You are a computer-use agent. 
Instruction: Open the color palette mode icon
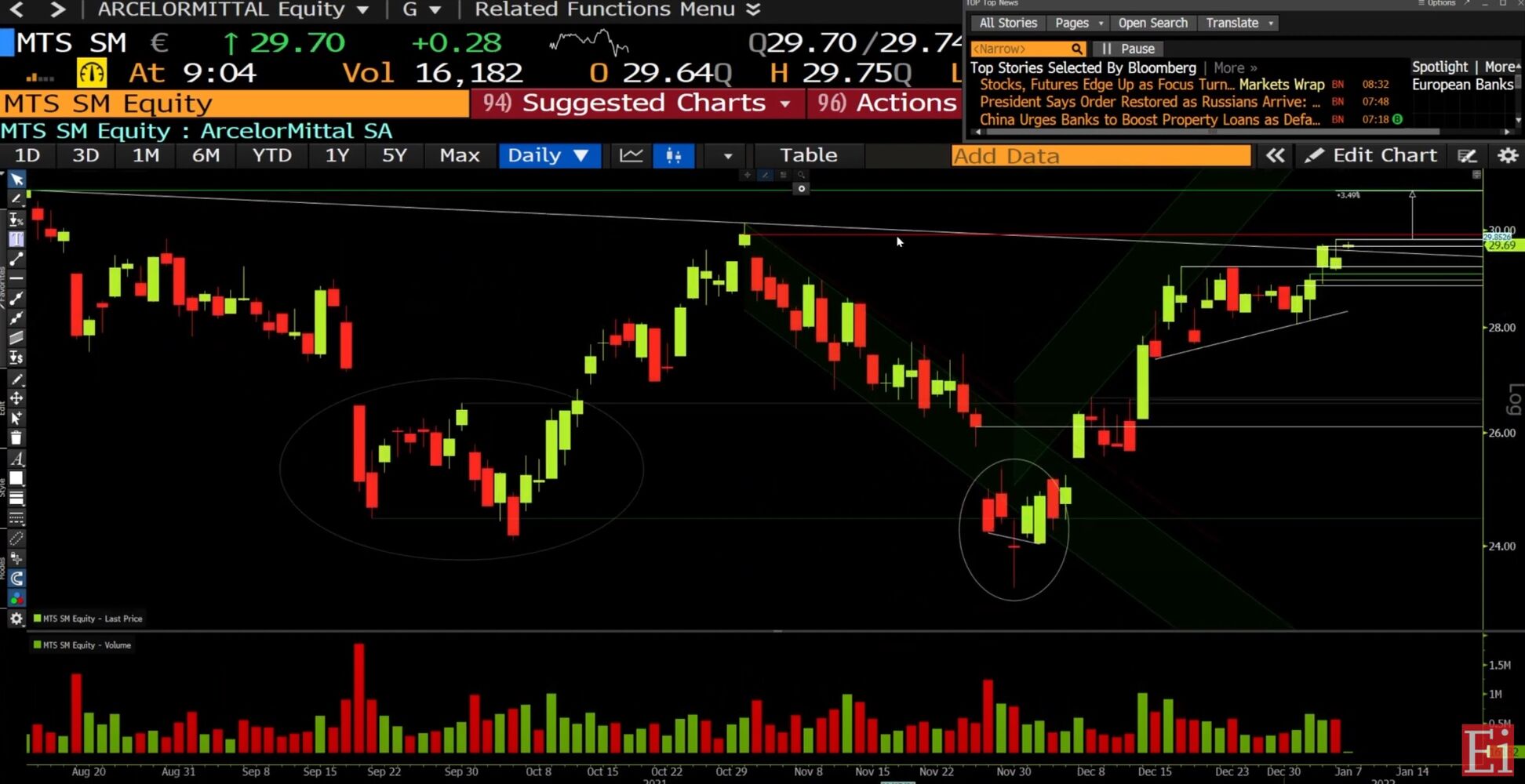[16, 598]
